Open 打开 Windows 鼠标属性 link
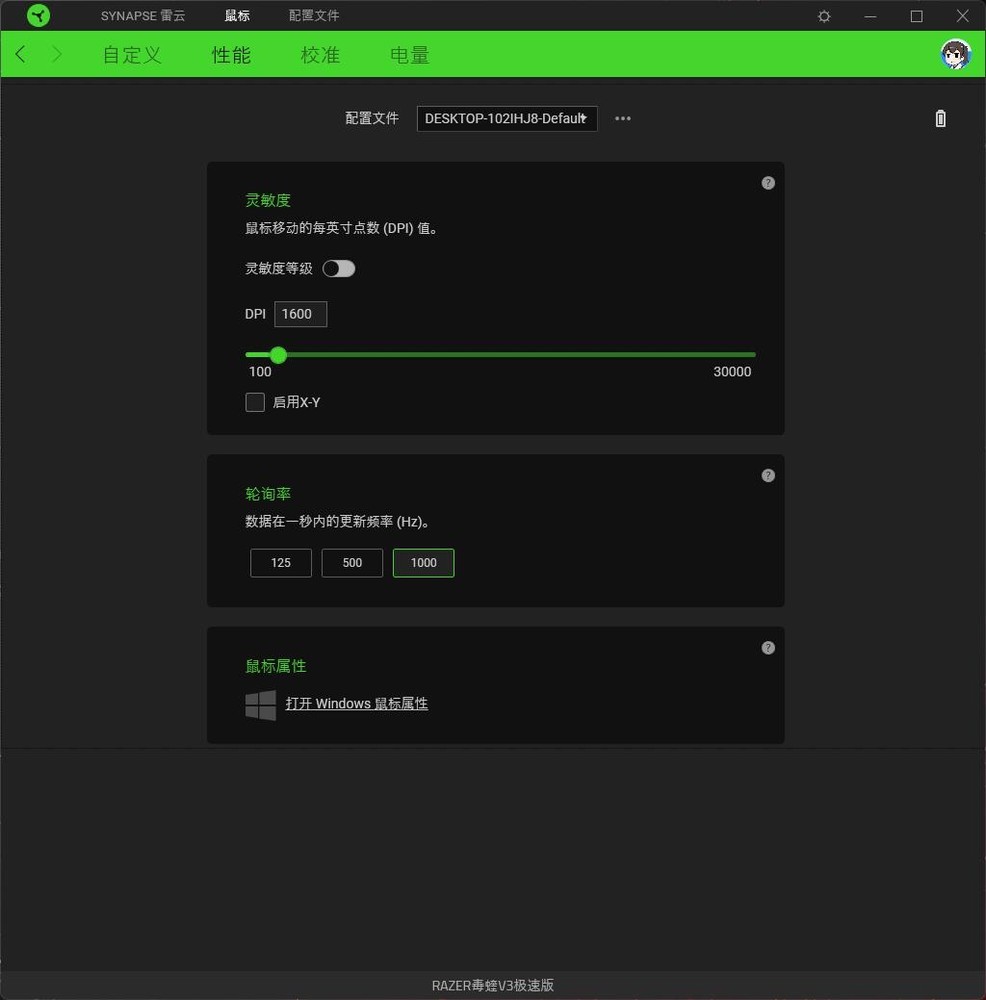Viewport: 986px width, 1000px height. coord(357,703)
